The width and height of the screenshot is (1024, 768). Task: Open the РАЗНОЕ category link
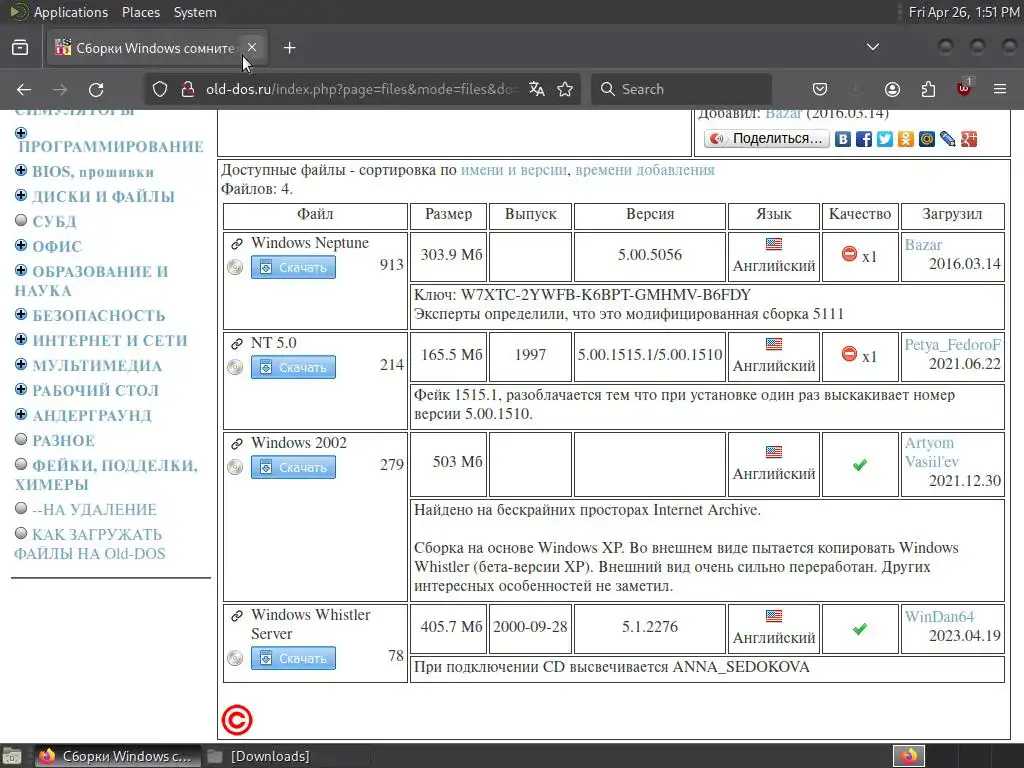coord(64,441)
